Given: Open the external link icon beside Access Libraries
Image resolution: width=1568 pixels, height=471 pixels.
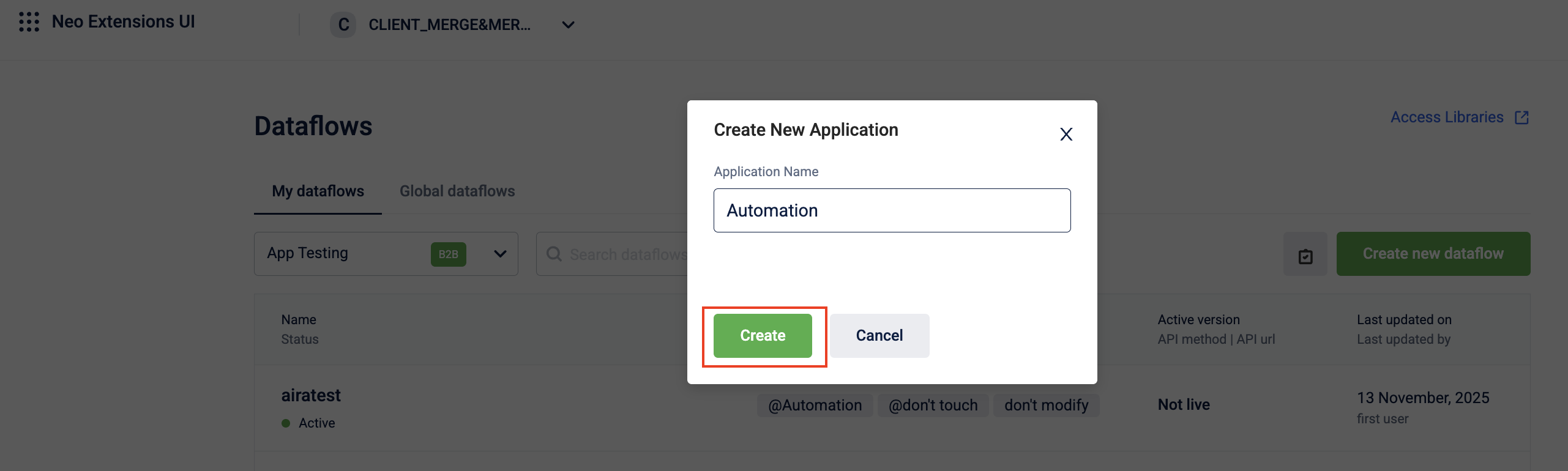Looking at the screenshot, I should pyautogui.click(x=1521, y=117).
